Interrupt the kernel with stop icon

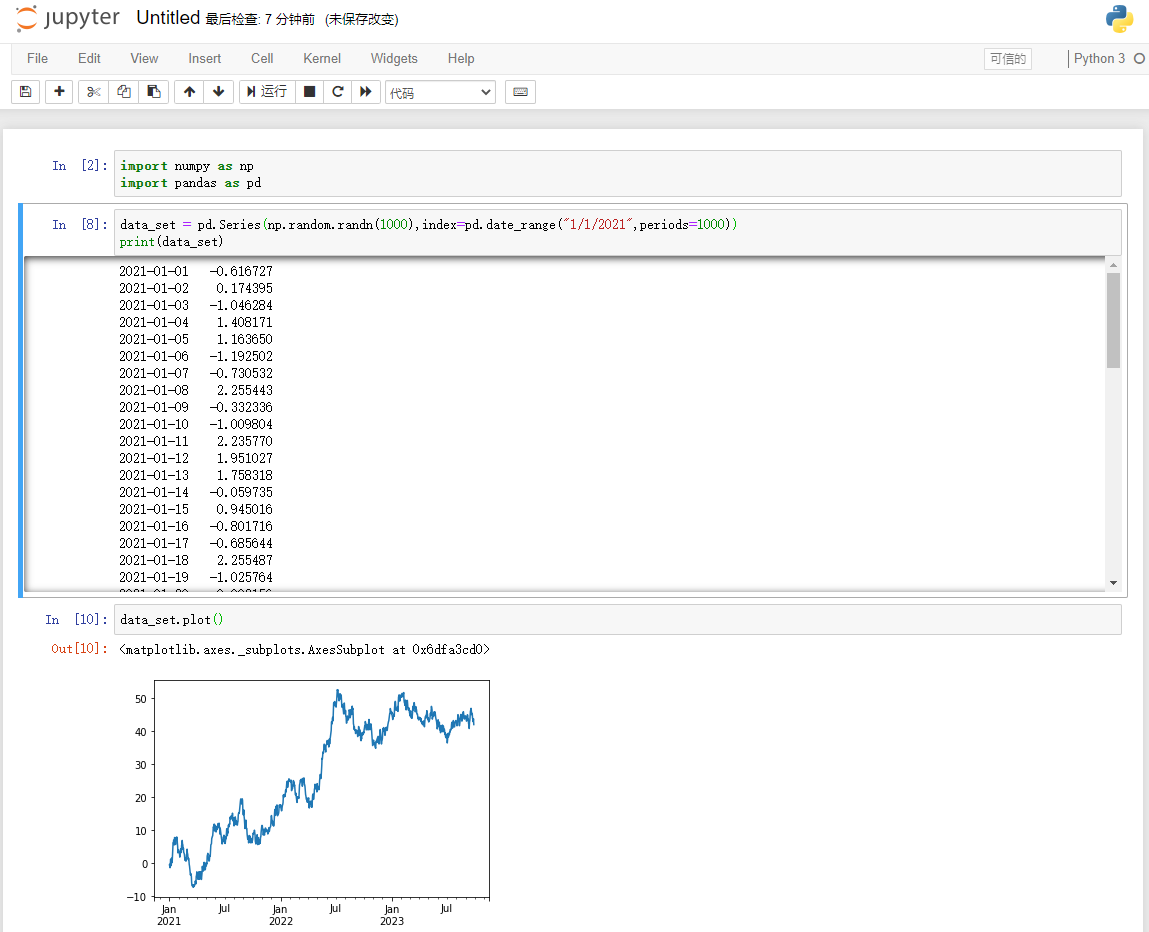point(309,91)
